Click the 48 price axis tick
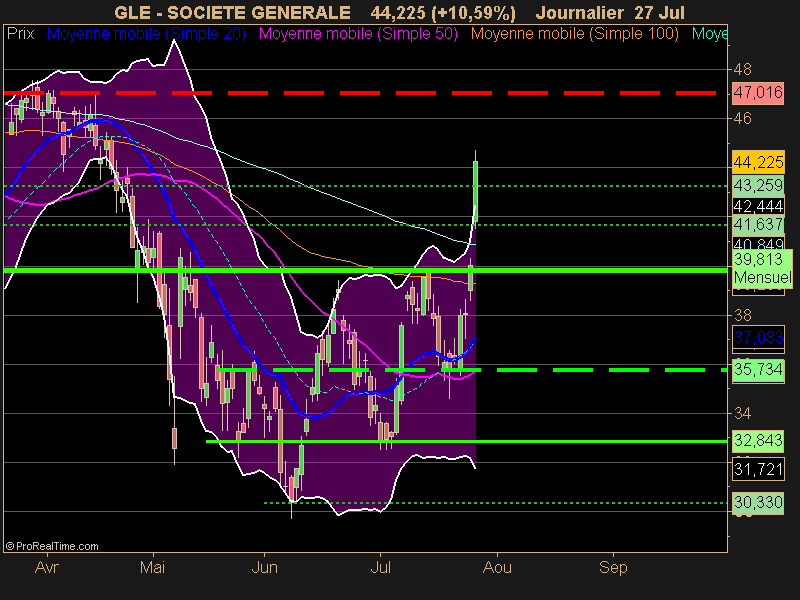The height and width of the screenshot is (600, 800). tap(742, 69)
